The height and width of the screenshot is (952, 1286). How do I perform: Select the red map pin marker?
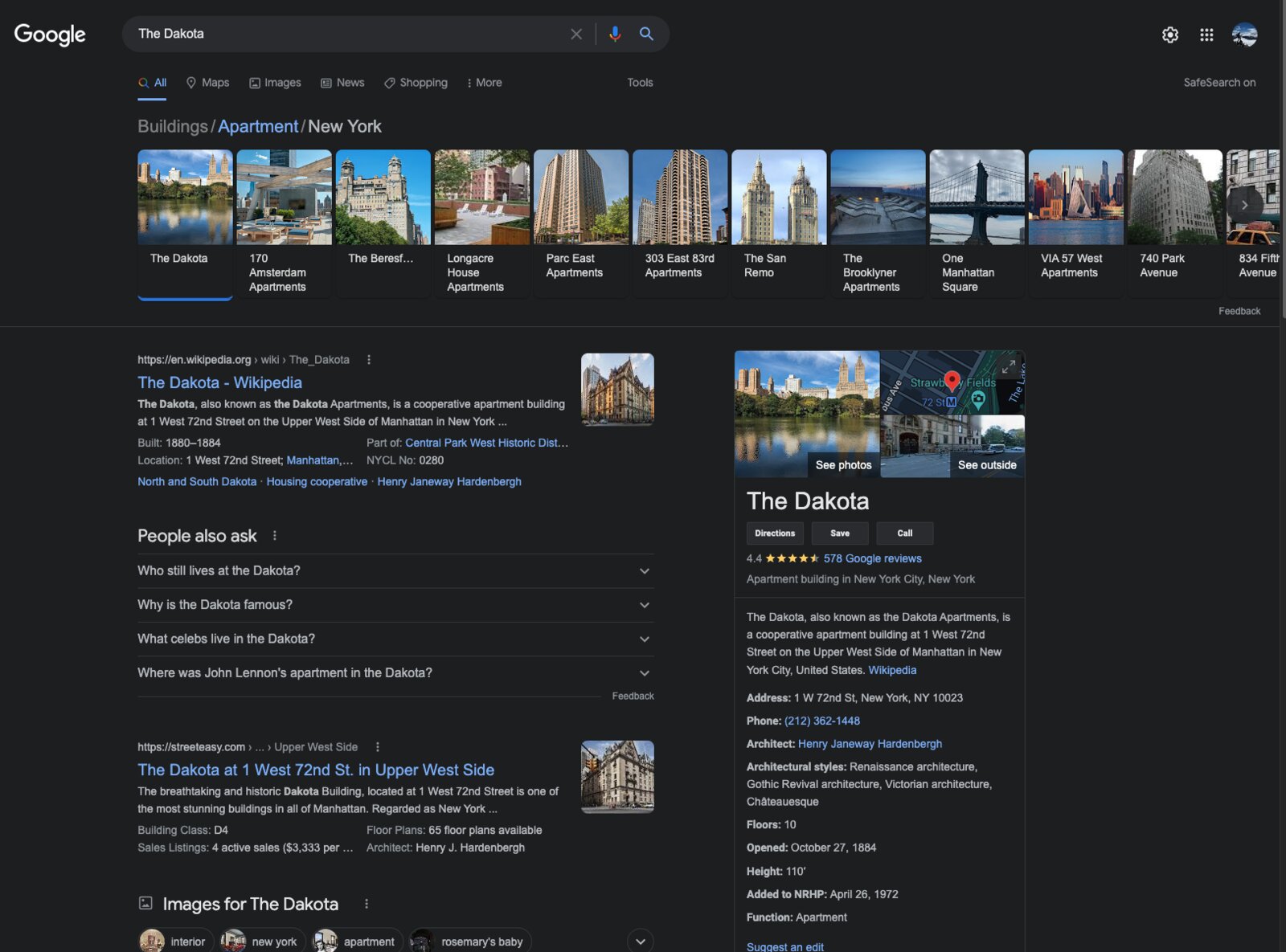tap(952, 381)
